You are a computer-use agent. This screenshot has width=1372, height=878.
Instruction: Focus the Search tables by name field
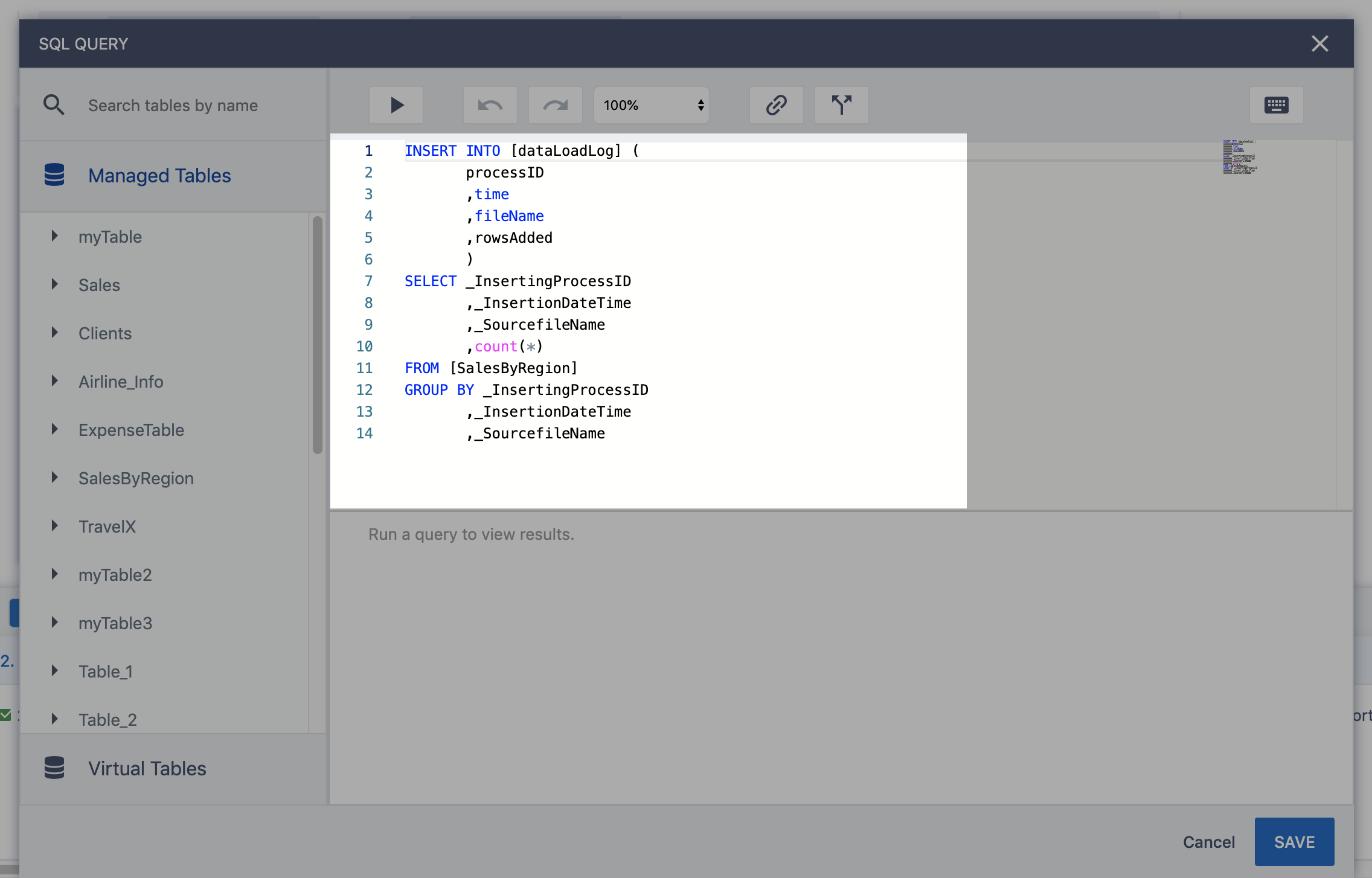coord(173,105)
